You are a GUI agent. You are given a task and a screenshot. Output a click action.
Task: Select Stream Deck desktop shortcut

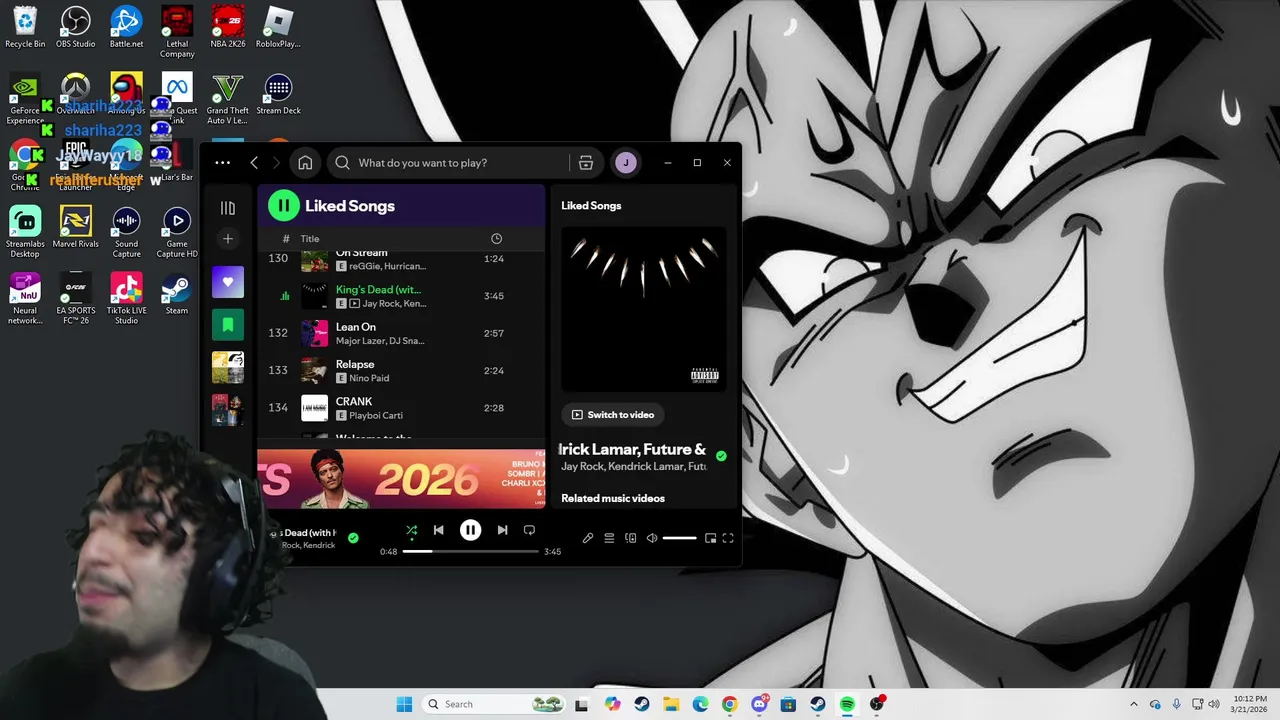[x=278, y=94]
